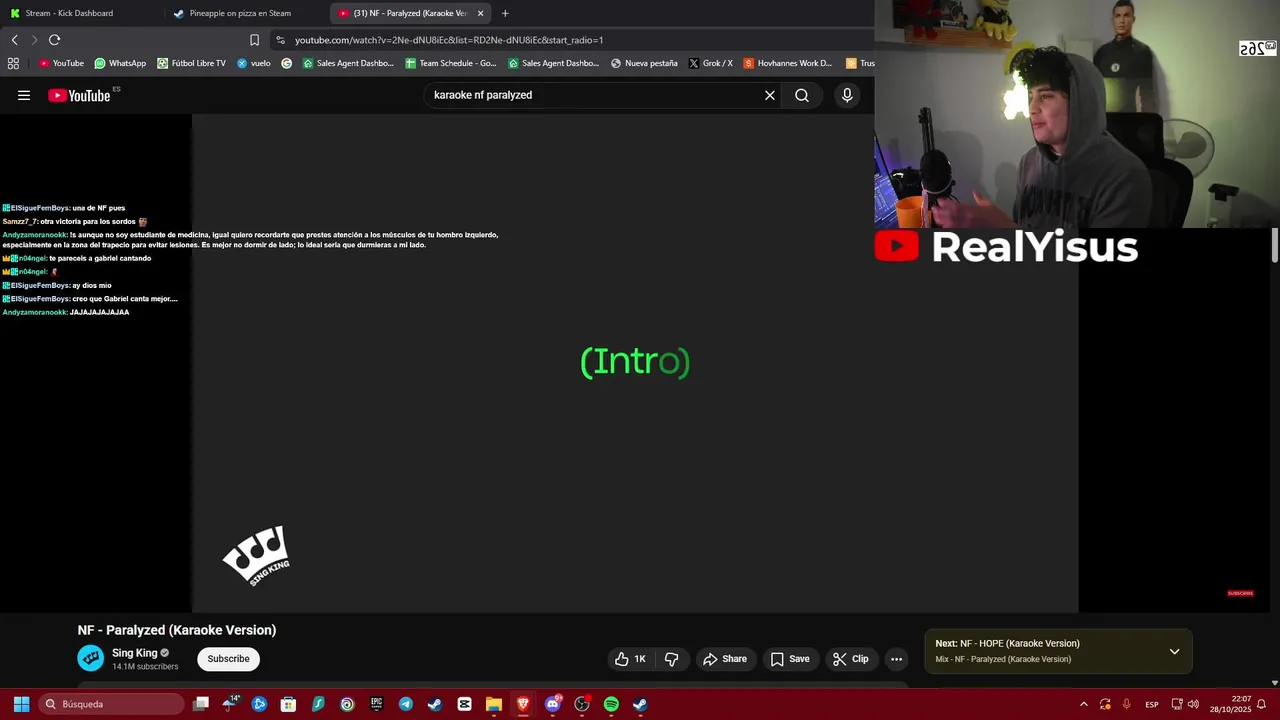This screenshot has height=720, width=1280.
Task: Open the WhatsApp bookmark
Action: (120, 63)
